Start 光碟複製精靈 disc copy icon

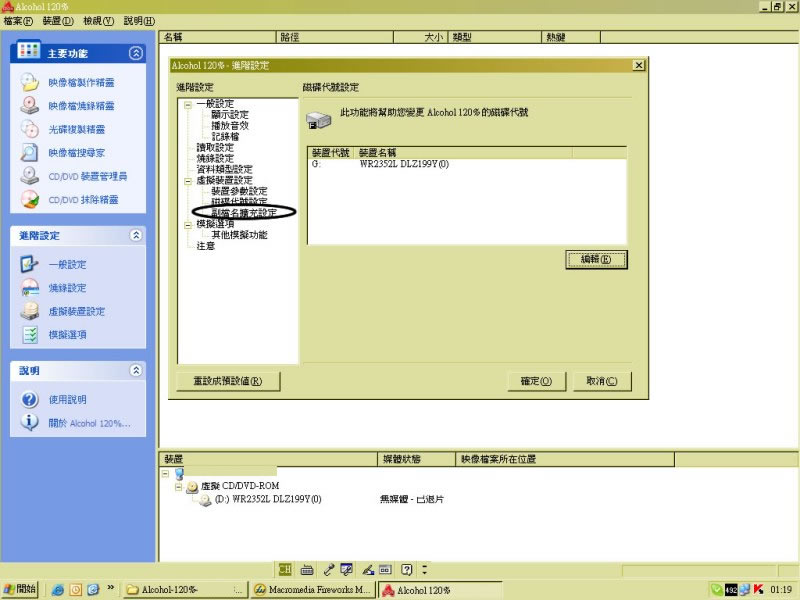[x=30, y=129]
